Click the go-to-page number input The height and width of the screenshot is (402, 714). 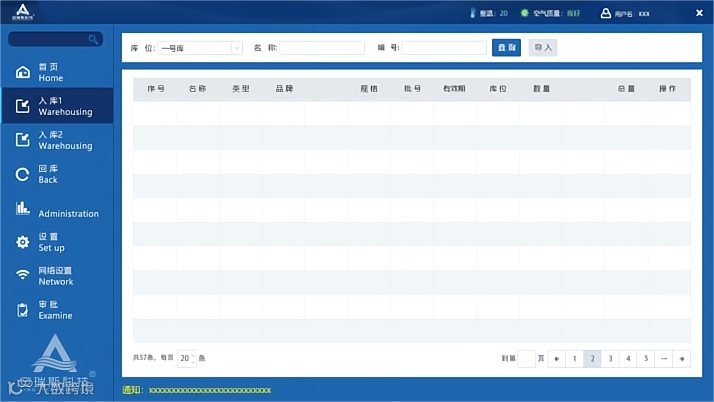click(x=526, y=359)
